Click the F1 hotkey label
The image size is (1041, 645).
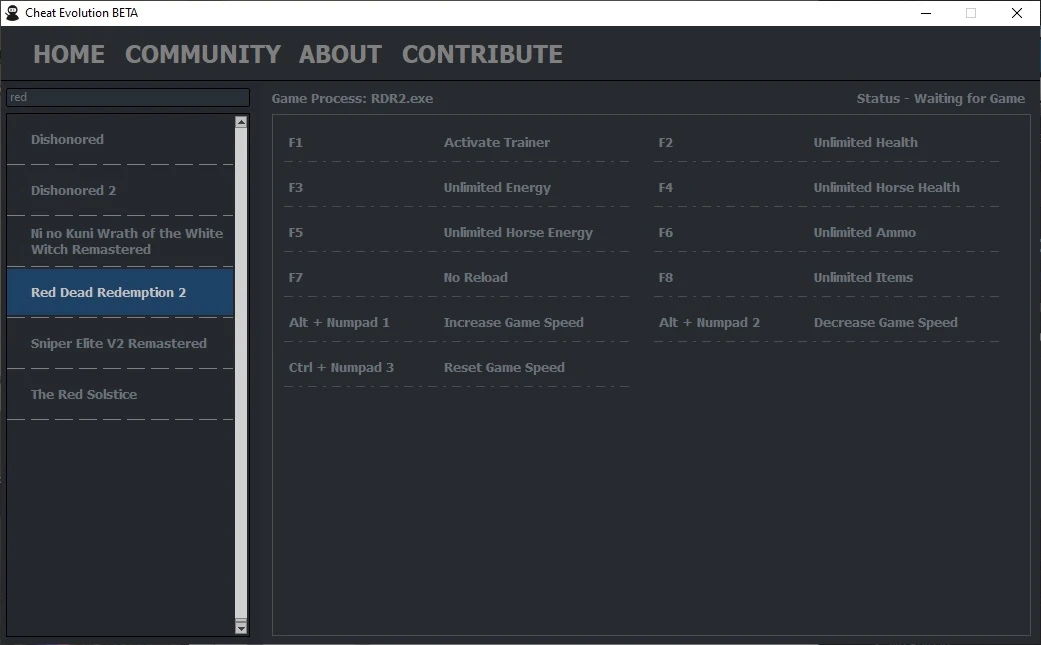[295, 142]
